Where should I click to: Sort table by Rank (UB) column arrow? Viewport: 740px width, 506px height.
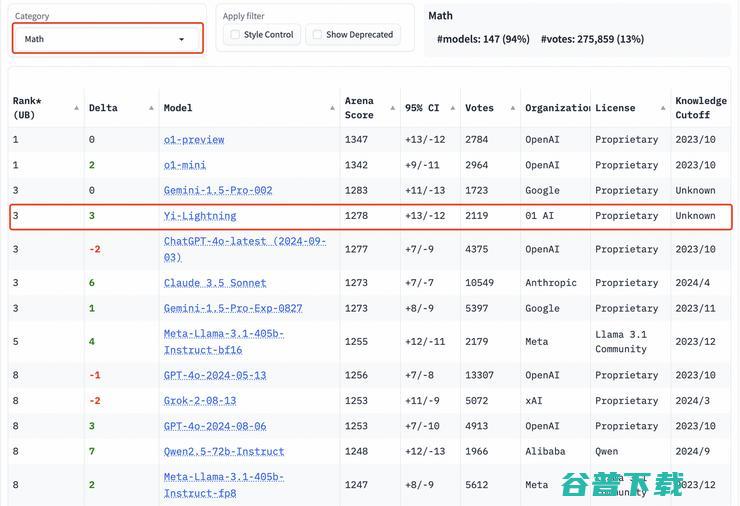(76, 108)
